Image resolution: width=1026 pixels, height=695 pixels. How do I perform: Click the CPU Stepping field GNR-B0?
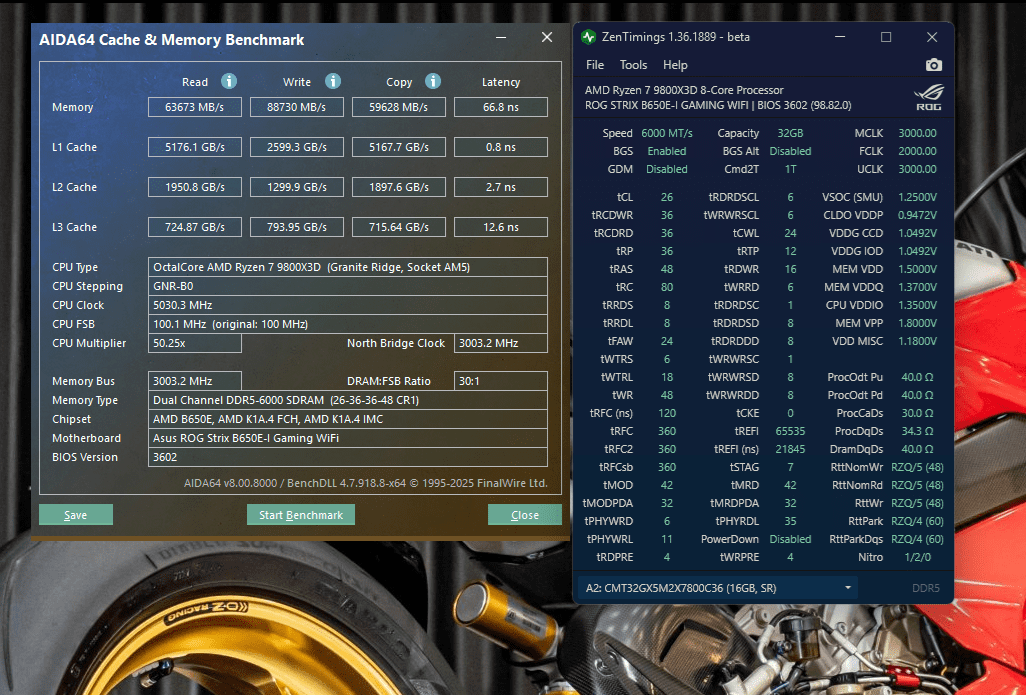point(348,286)
